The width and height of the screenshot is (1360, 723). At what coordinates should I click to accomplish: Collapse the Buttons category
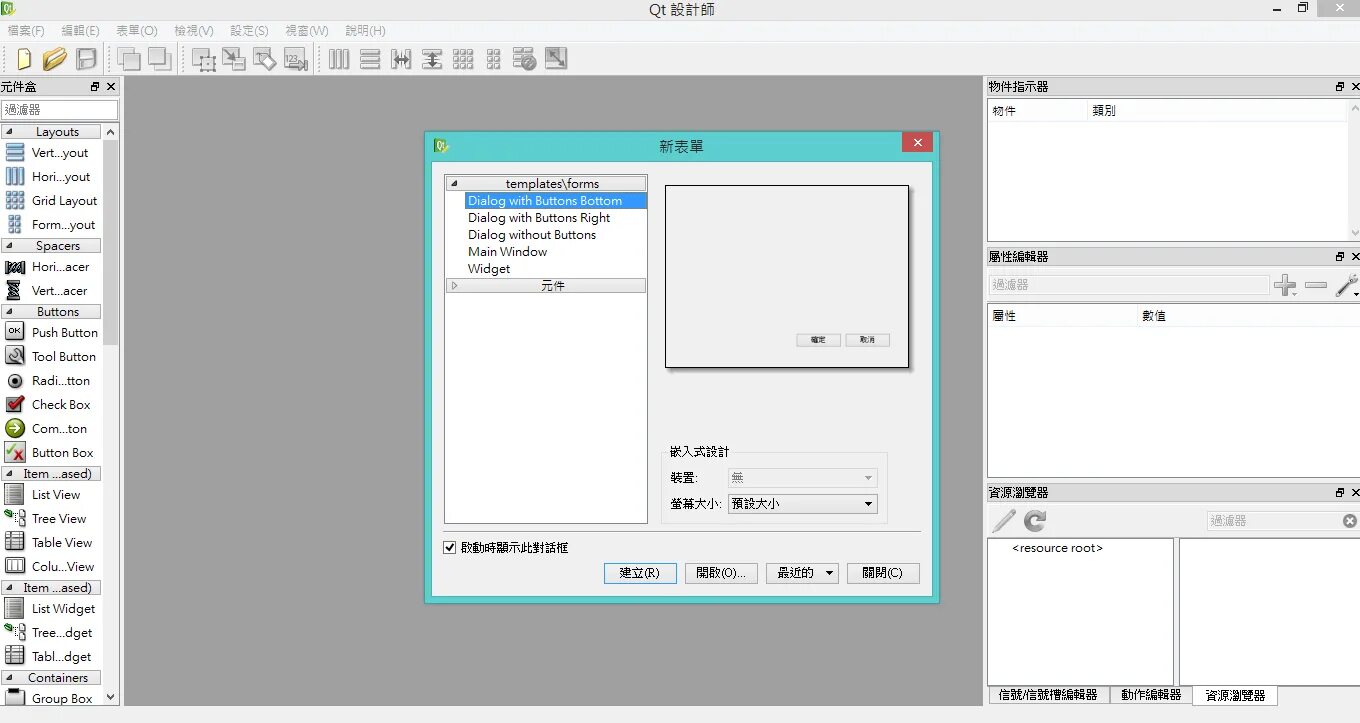pyautogui.click(x=9, y=312)
